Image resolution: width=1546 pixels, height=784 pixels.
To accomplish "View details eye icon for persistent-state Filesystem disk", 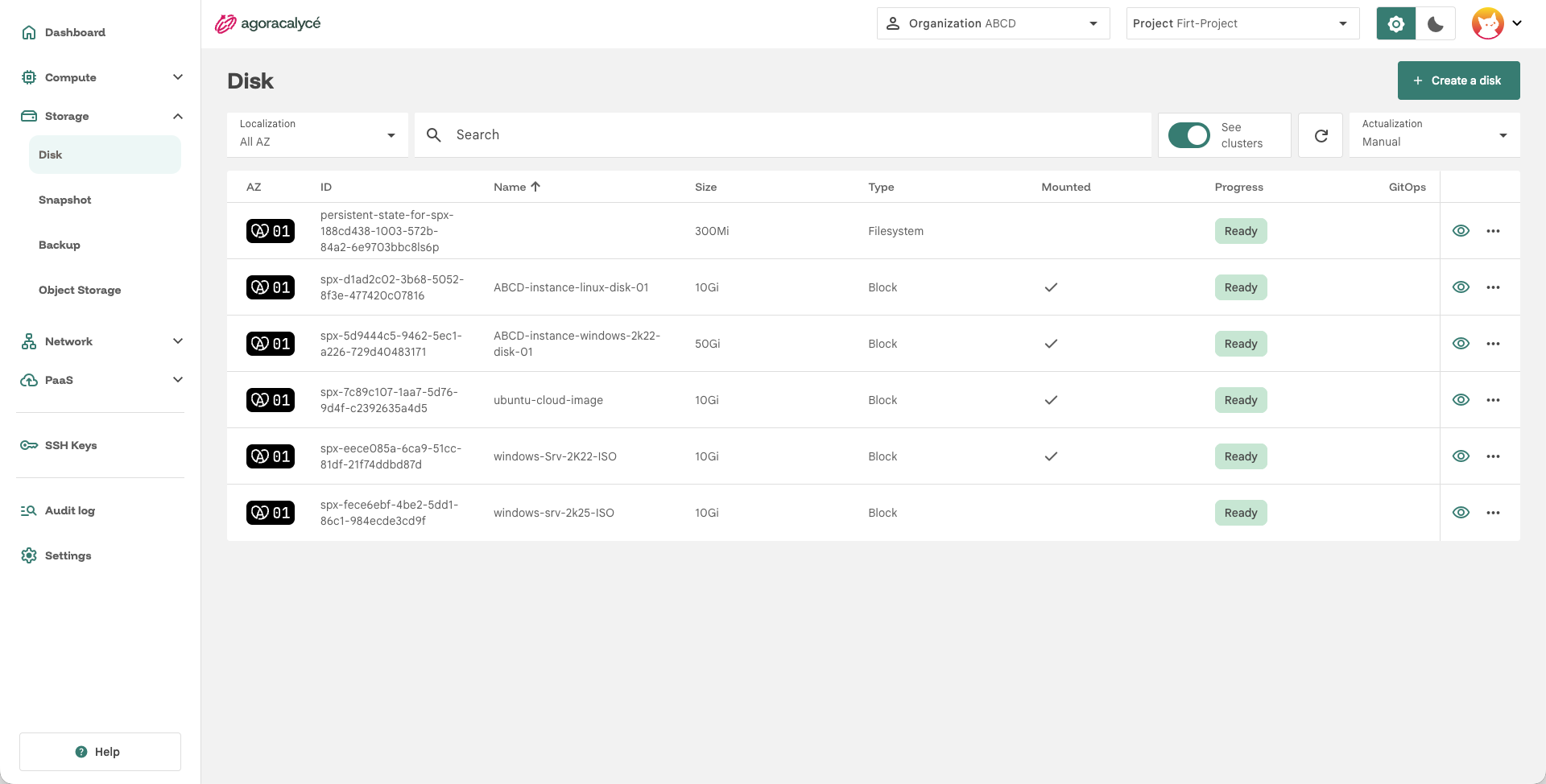I will pyautogui.click(x=1461, y=231).
